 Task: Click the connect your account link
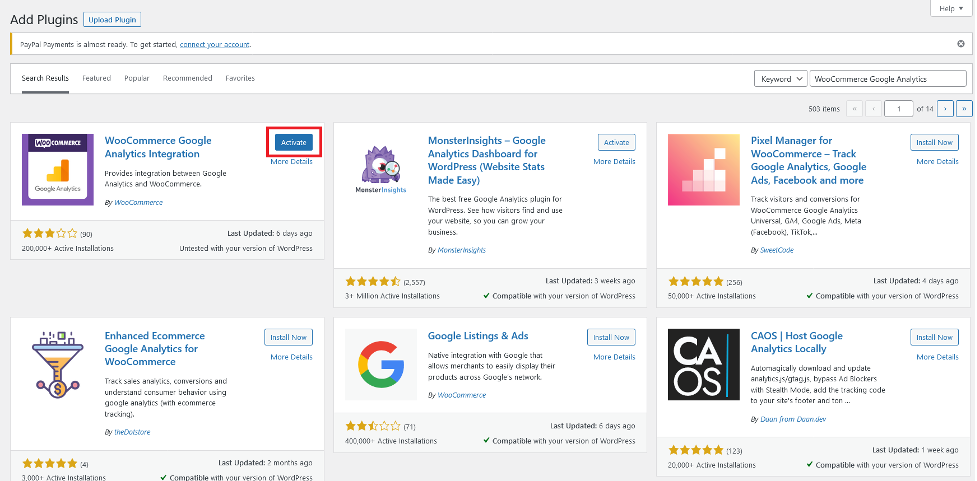click(215, 44)
